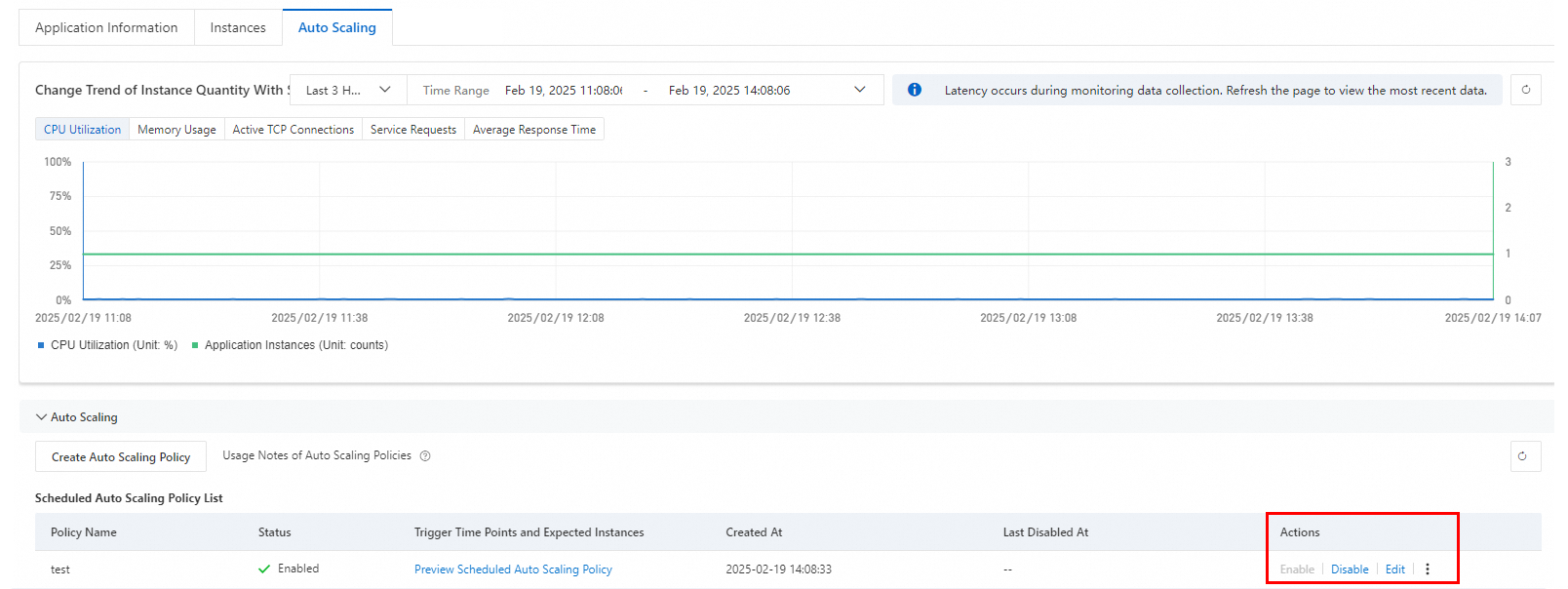Click the Created At column header

tap(754, 532)
